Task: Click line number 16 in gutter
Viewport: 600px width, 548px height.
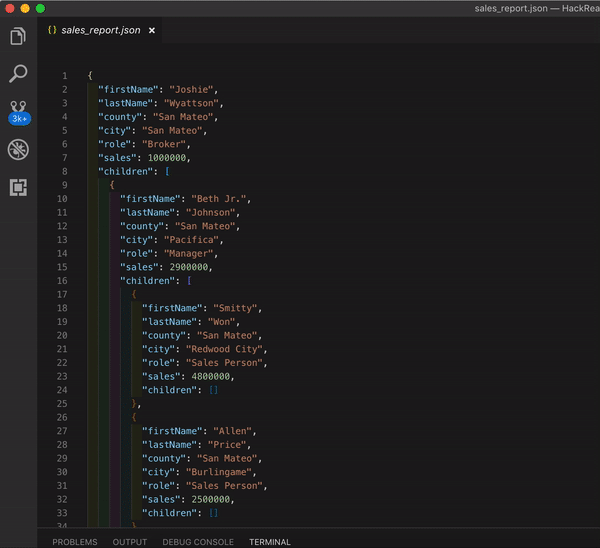Action: (62, 281)
